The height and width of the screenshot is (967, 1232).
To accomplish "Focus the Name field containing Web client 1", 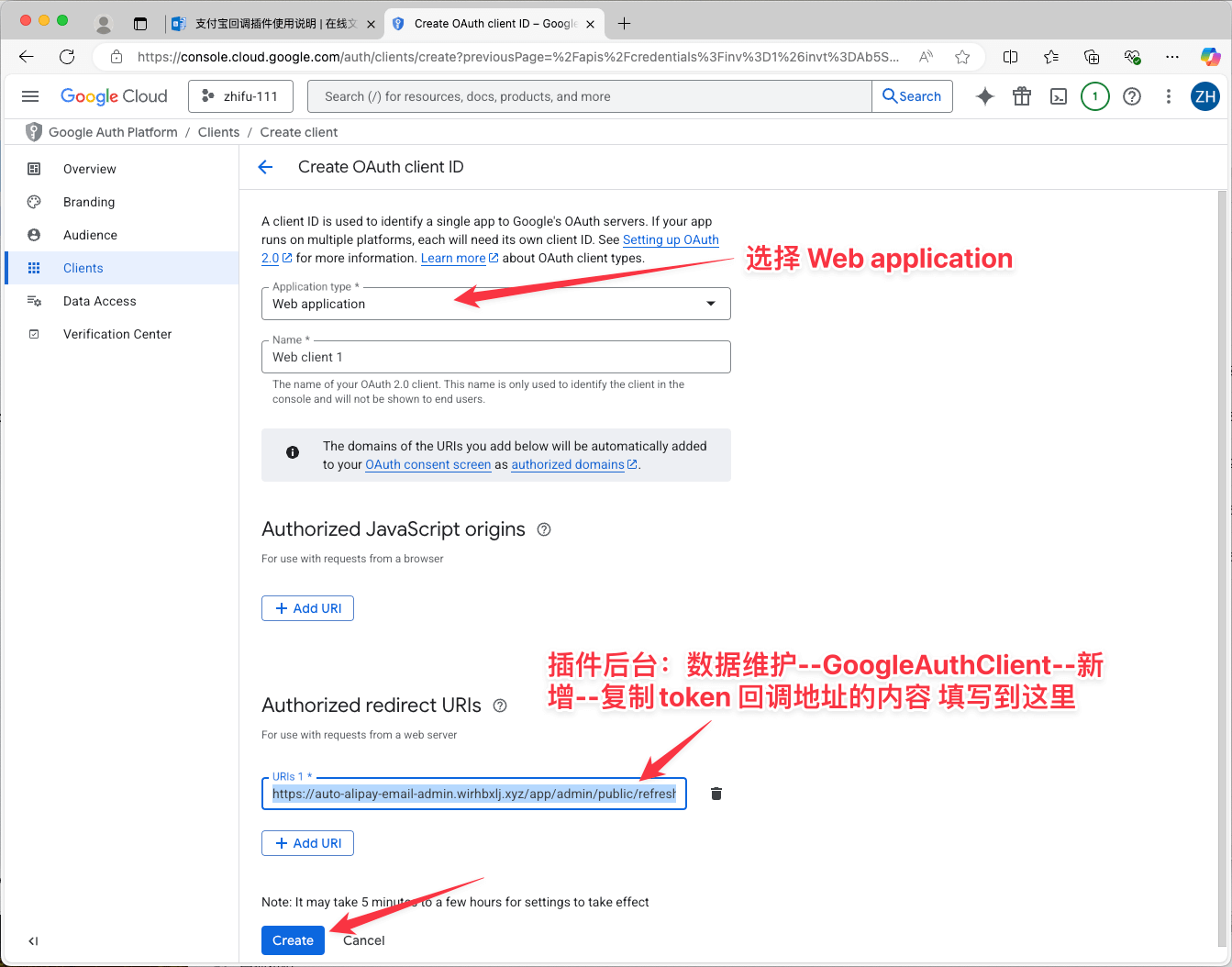I will coord(496,357).
